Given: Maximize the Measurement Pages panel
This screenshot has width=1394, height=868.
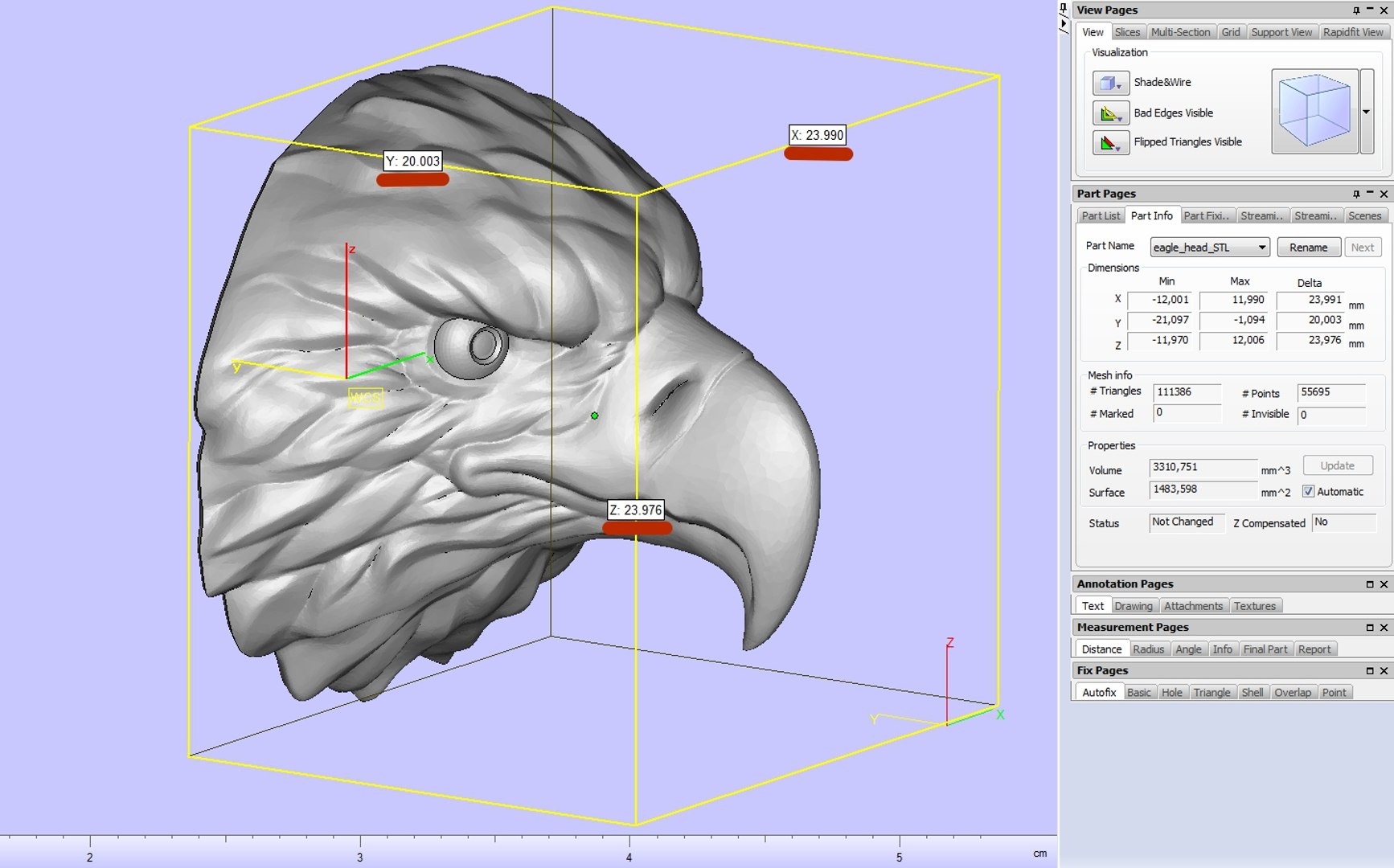Looking at the screenshot, I should 1370,628.
